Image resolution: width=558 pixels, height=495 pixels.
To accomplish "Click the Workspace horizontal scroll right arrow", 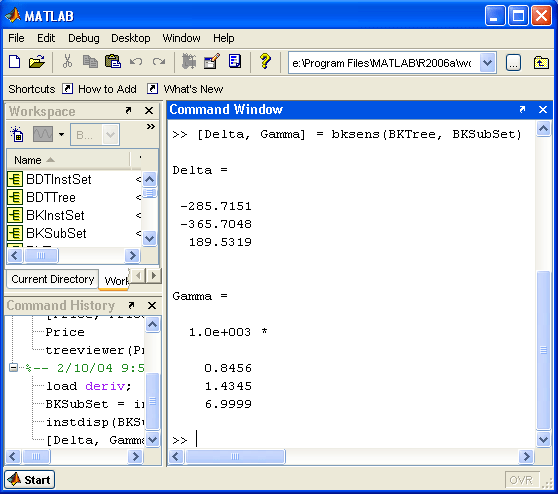I will [132, 256].
